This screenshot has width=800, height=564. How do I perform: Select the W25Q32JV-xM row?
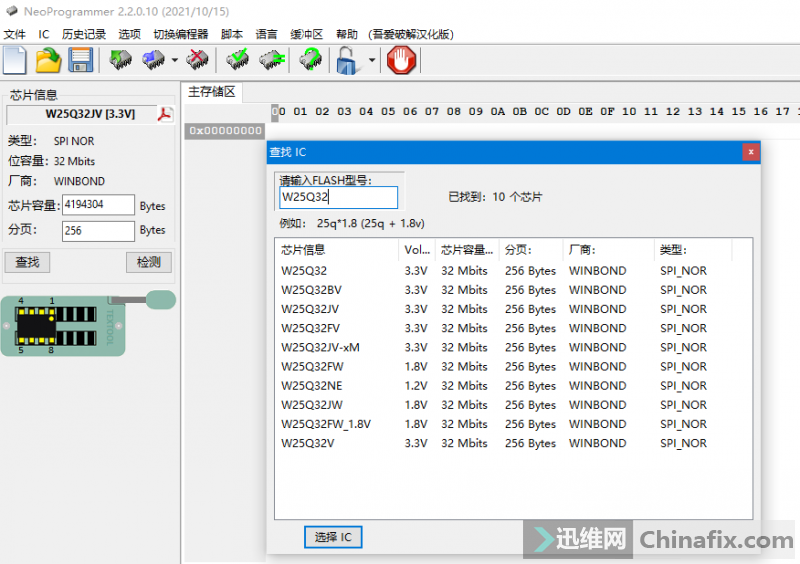pos(513,348)
